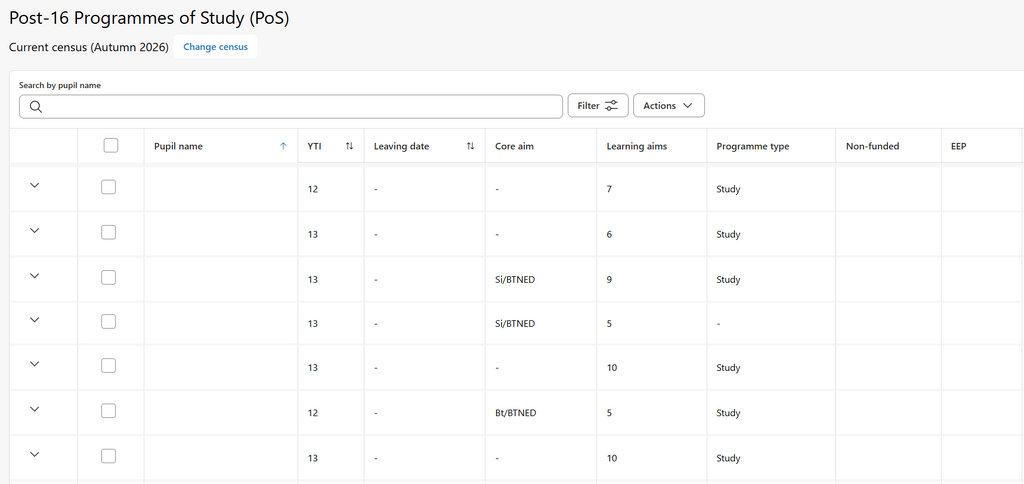Image resolution: width=1024 pixels, height=484 pixels.
Task: Tick the checkbox for the Si/BTNED row with 9 aims
Action: point(108,278)
